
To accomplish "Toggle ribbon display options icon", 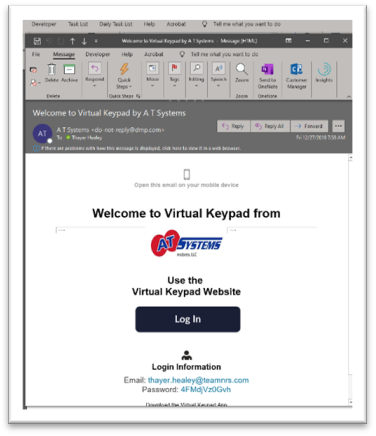I will [289, 41].
